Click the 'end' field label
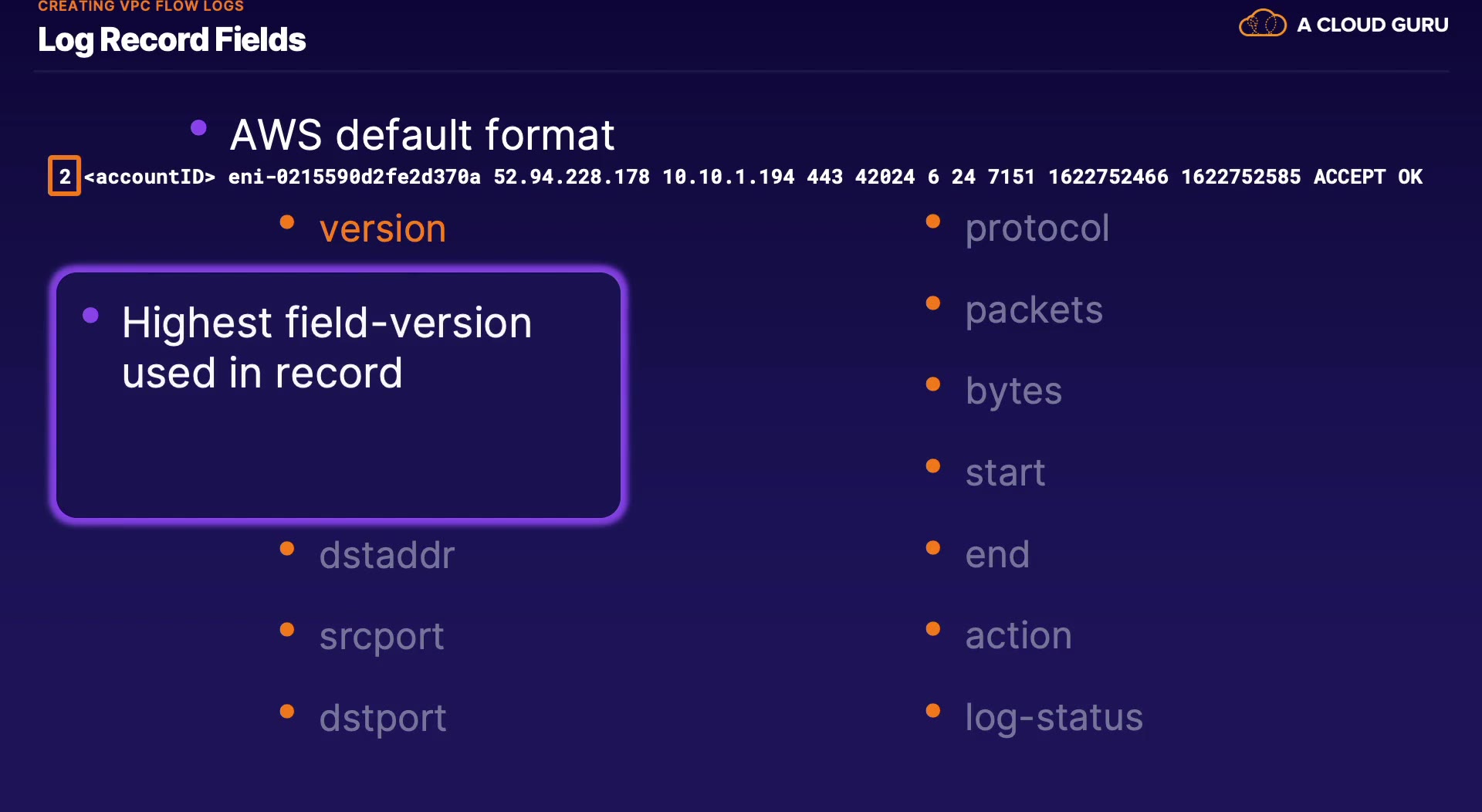Viewport: 1482px width, 812px height. click(997, 554)
